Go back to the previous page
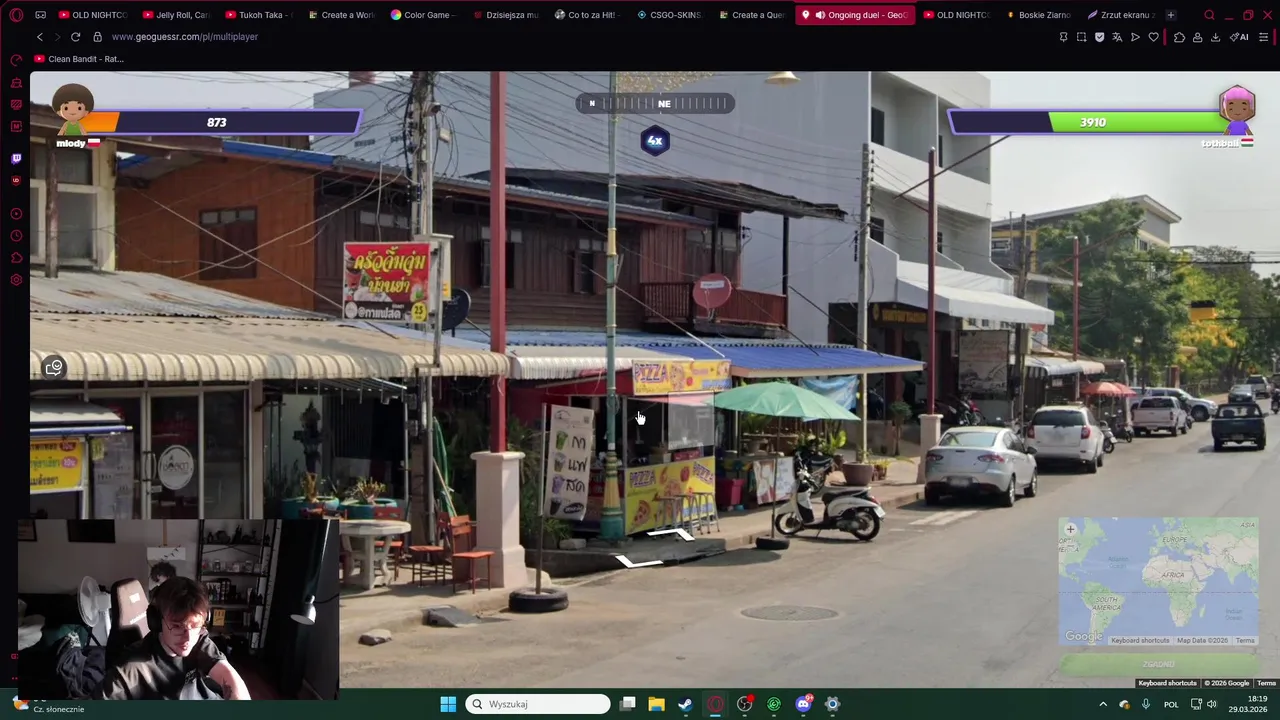This screenshot has height=720, width=1280. (x=40, y=37)
